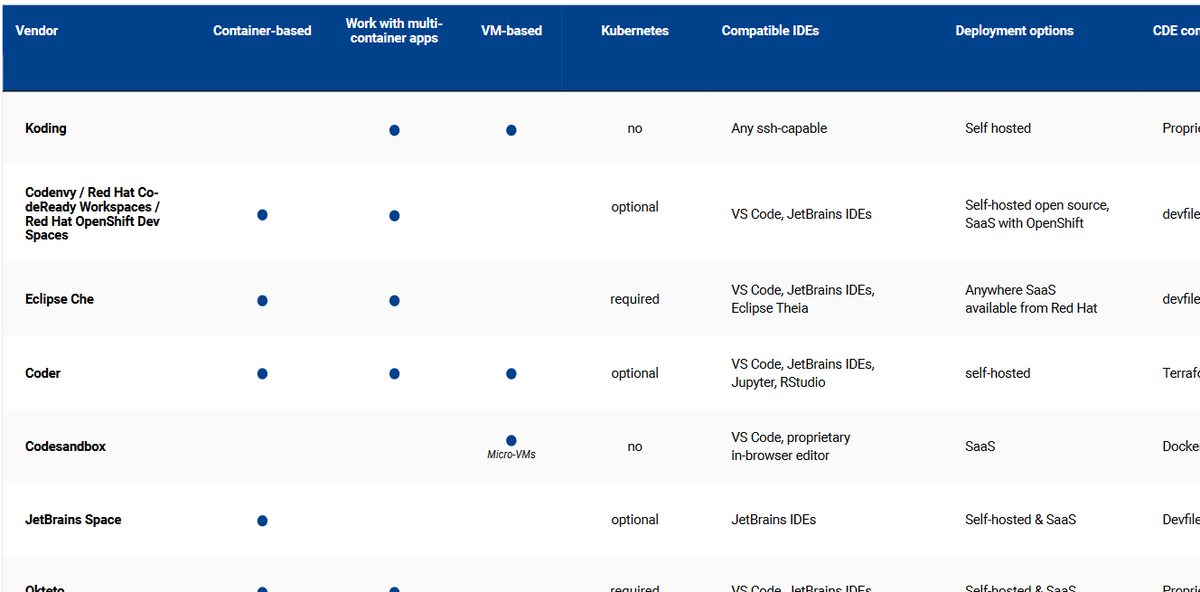Click the Vendor column header

tap(37, 31)
